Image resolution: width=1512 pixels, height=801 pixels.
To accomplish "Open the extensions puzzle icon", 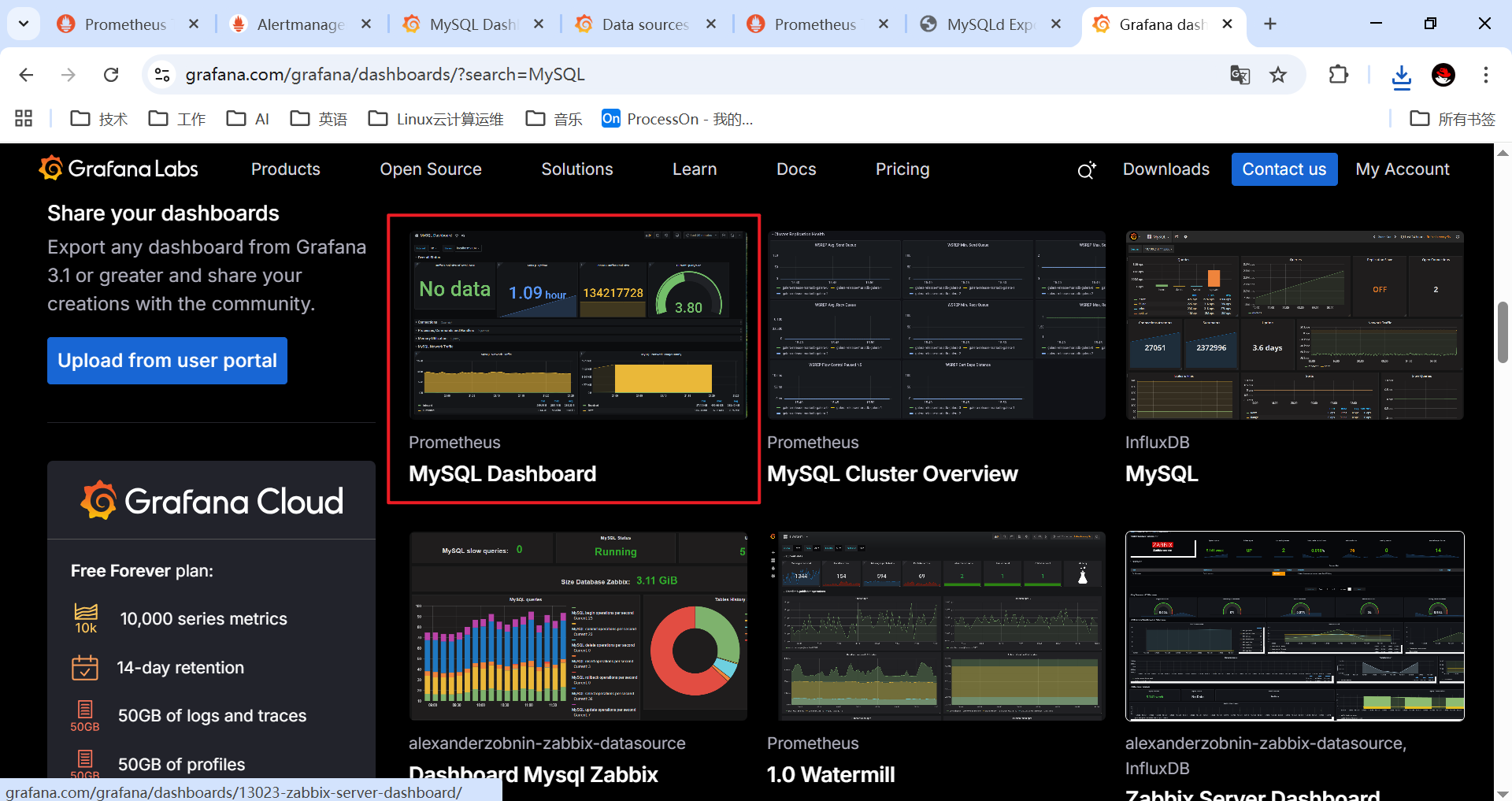I will click(1338, 75).
